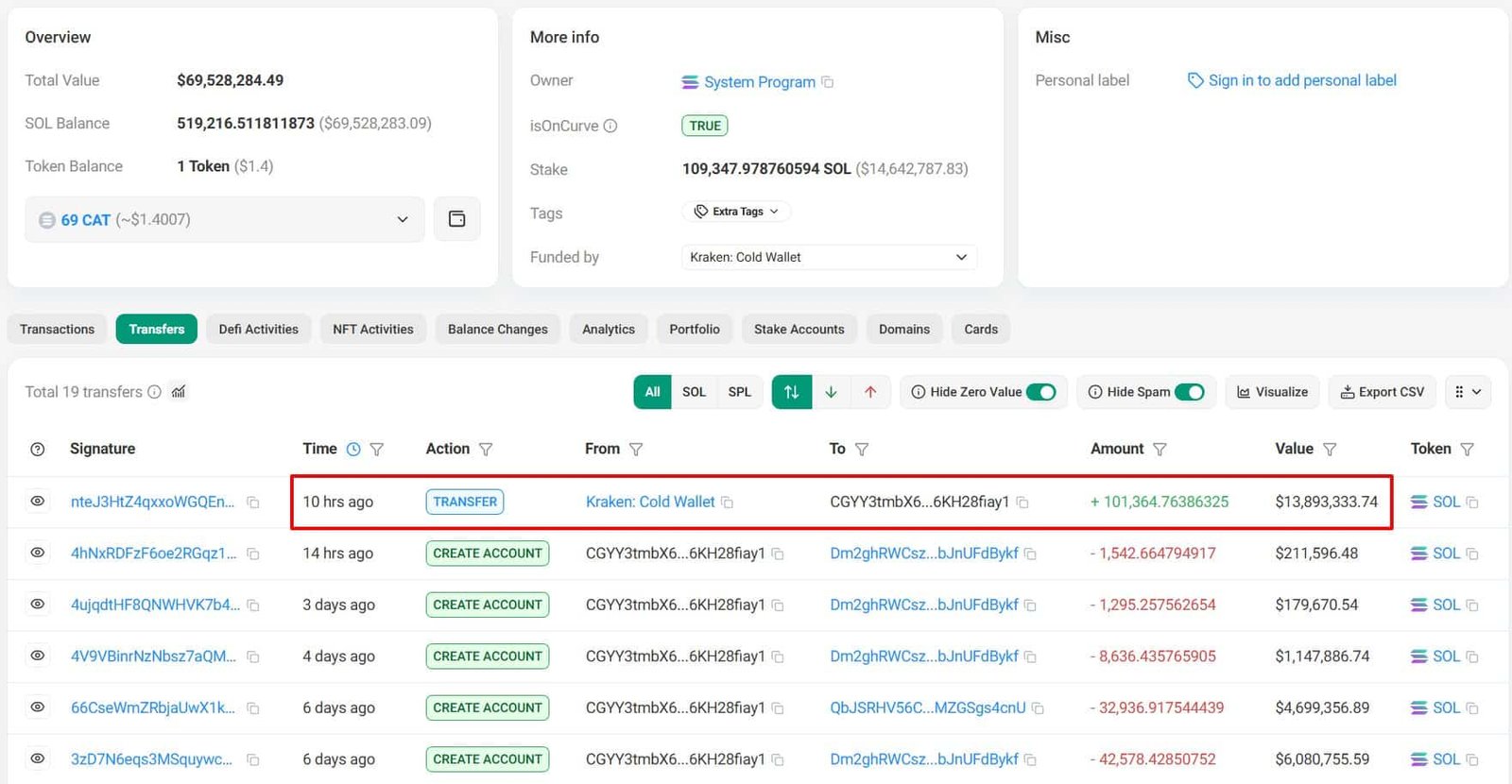1512x784 pixels.
Task: Toggle the Hide Spam switch
Action: coord(1190,392)
